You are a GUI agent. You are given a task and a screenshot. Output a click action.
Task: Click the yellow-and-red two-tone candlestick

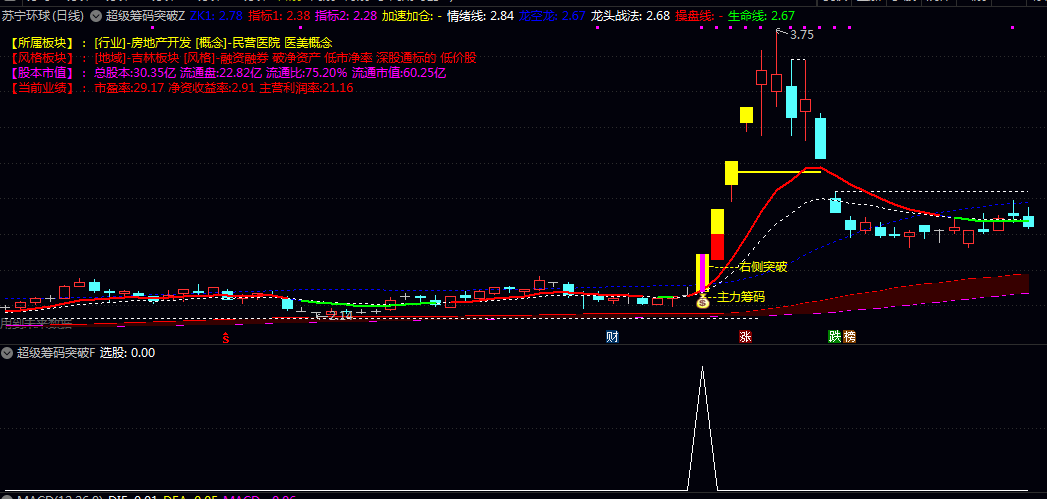[x=717, y=234]
